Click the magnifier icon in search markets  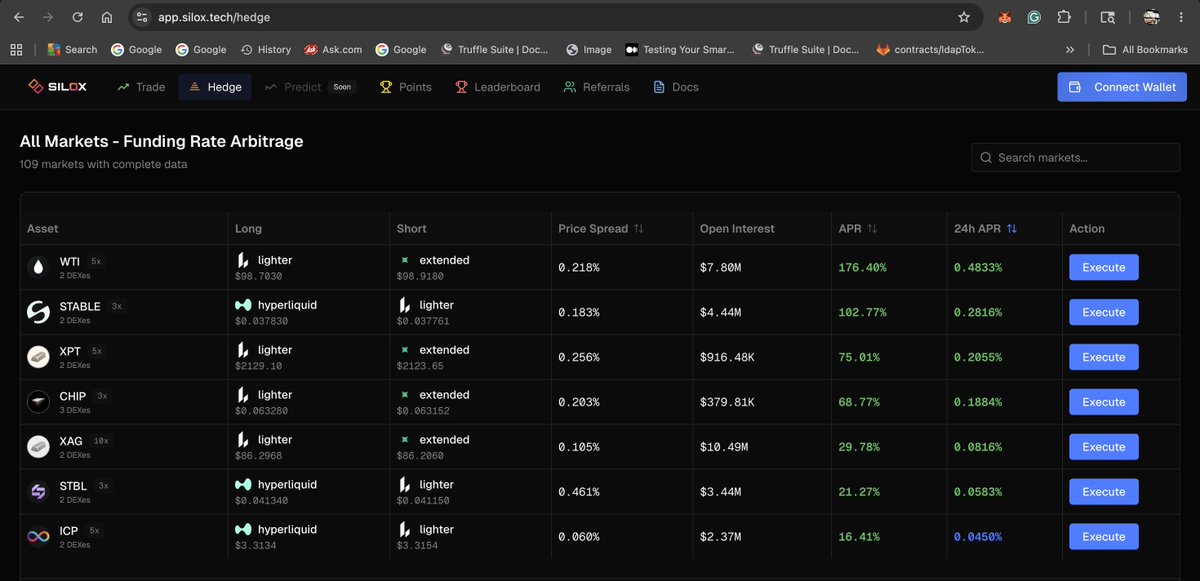coord(987,158)
